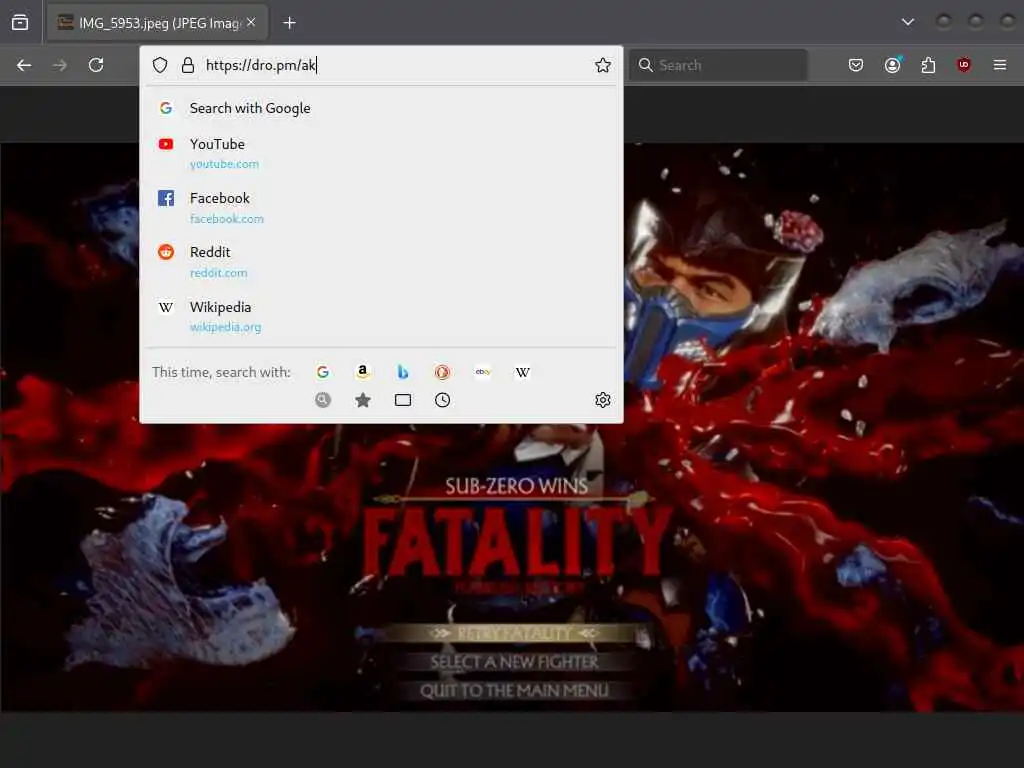
Task: Open the Firefox View icon
Action: (x=20, y=23)
